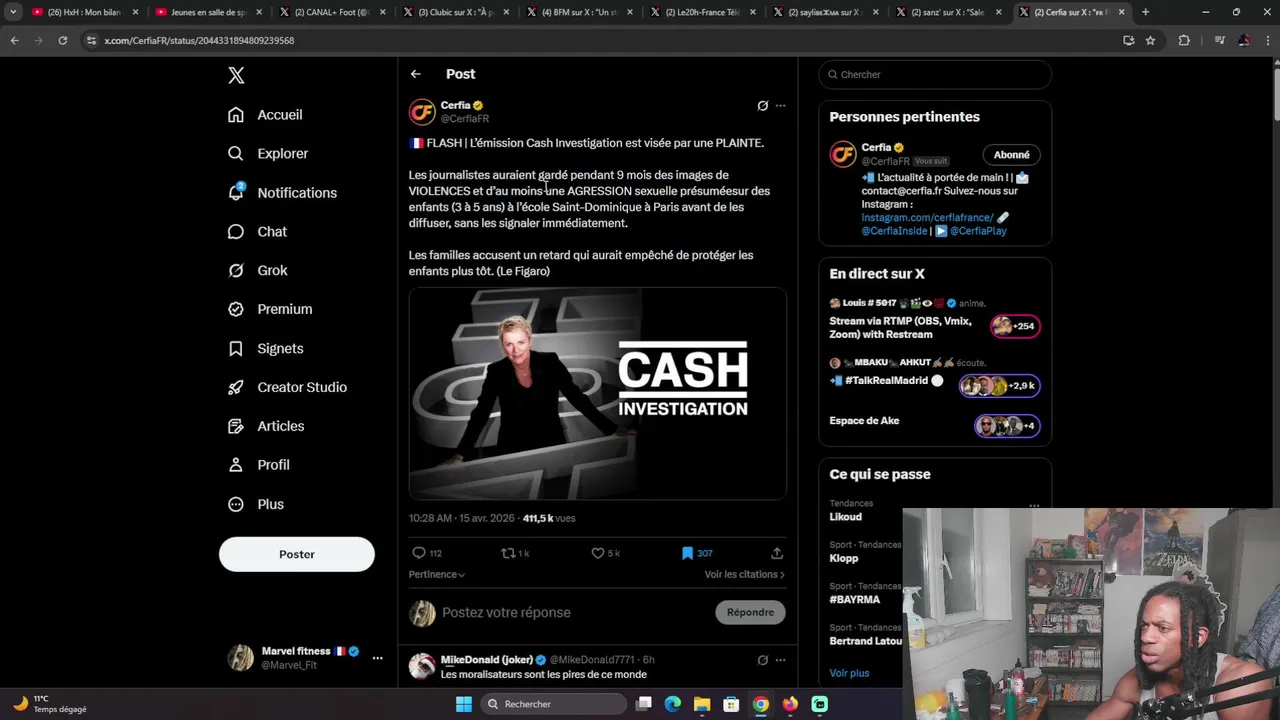The height and width of the screenshot is (720, 1280).
Task: Open the reply icon with 112 replies
Action: [x=427, y=553]
